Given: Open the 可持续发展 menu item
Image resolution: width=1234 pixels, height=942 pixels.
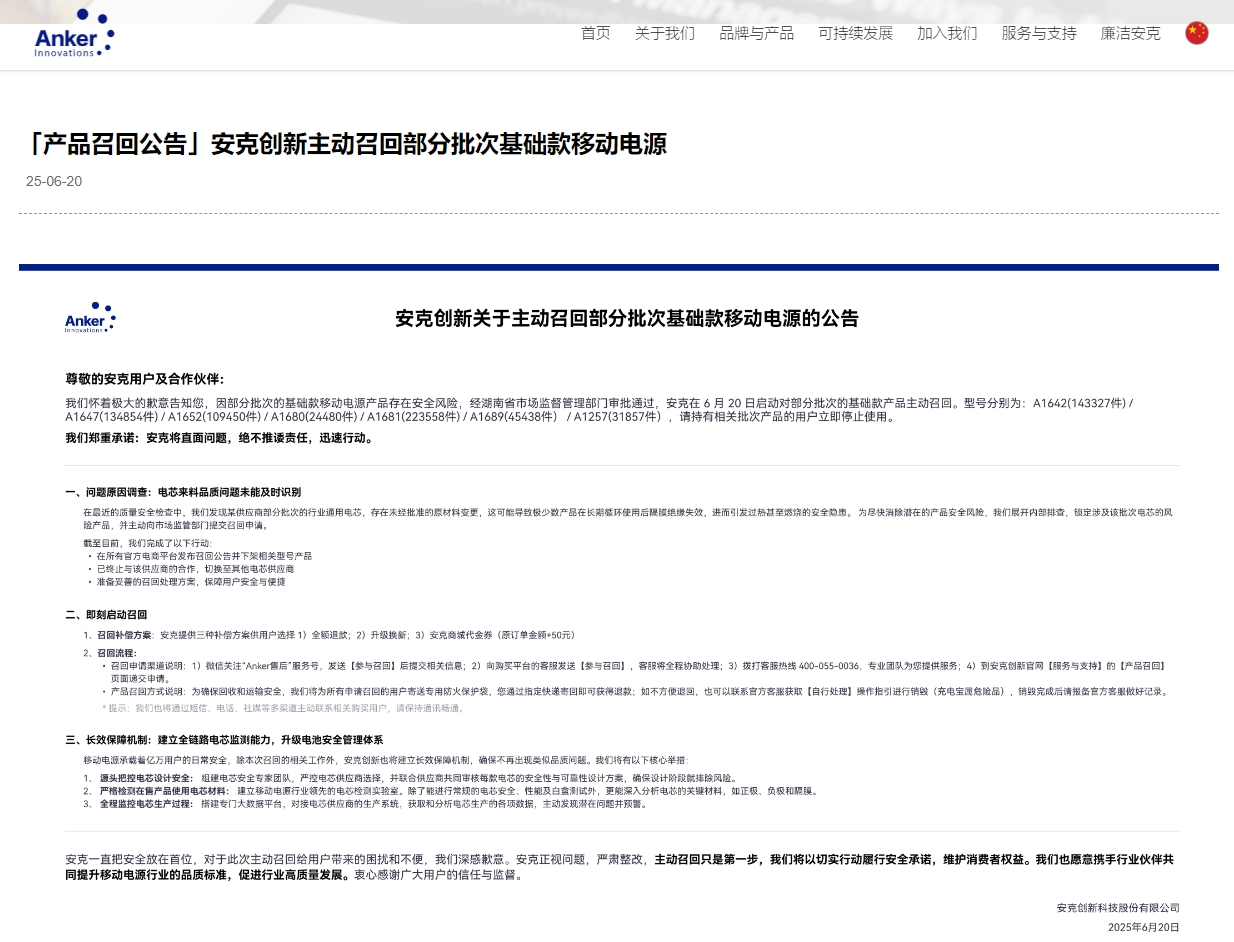Looking at the screenshot, I should 856,33.
